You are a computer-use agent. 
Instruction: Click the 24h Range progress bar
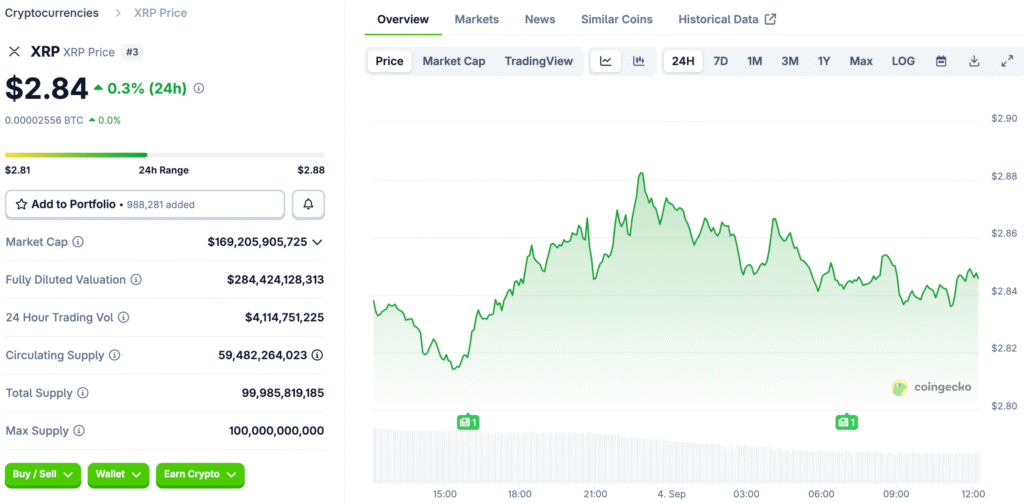(165, 155)
